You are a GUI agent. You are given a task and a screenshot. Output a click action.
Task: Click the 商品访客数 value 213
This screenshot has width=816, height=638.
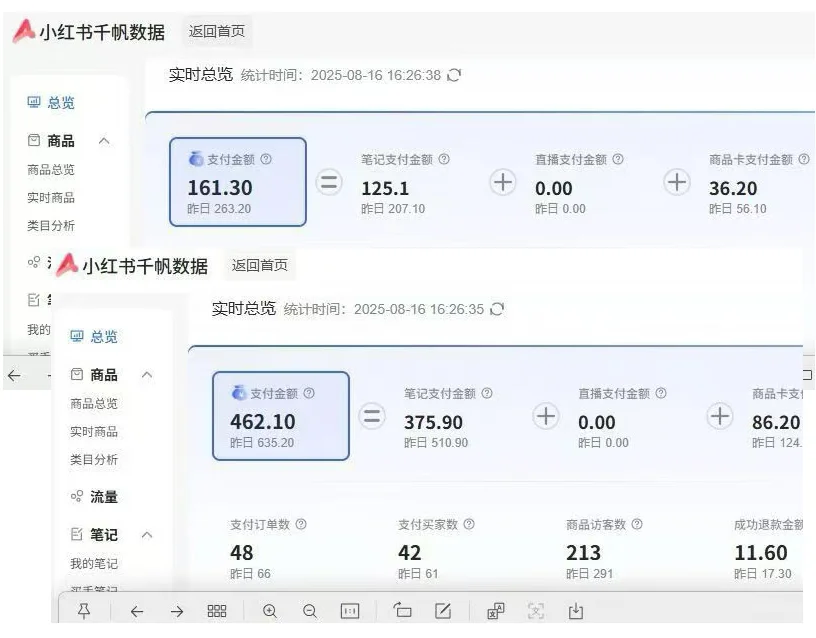click(x=583, y=553)
